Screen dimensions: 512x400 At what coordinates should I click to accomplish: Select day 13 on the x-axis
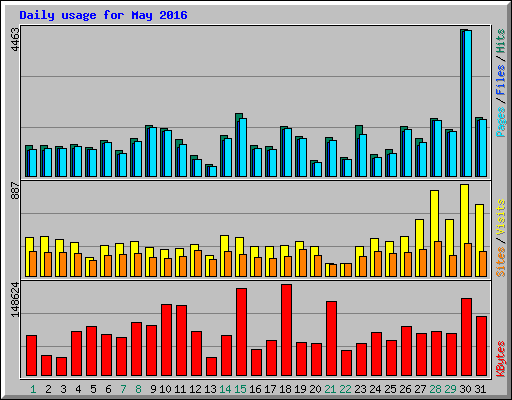click(x=210, y=389)
